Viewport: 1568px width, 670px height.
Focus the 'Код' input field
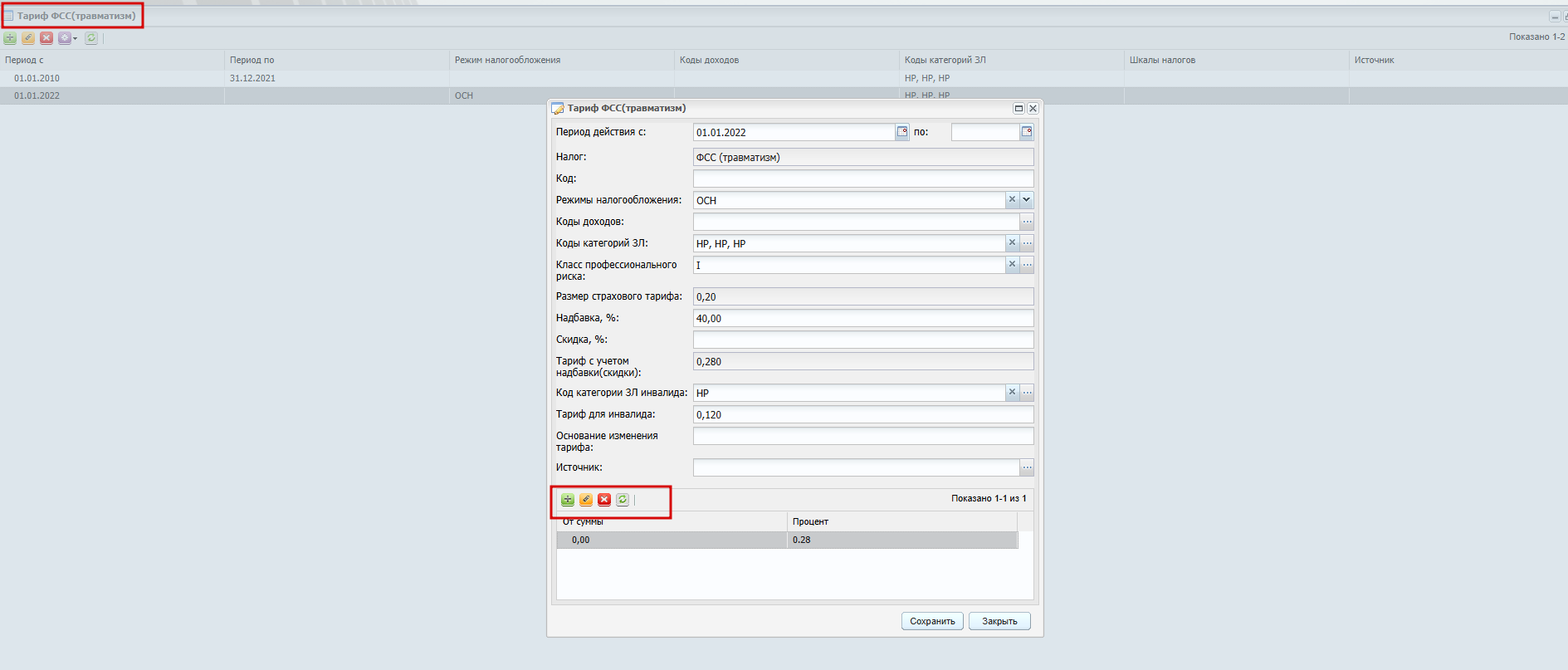coord(863,179)
